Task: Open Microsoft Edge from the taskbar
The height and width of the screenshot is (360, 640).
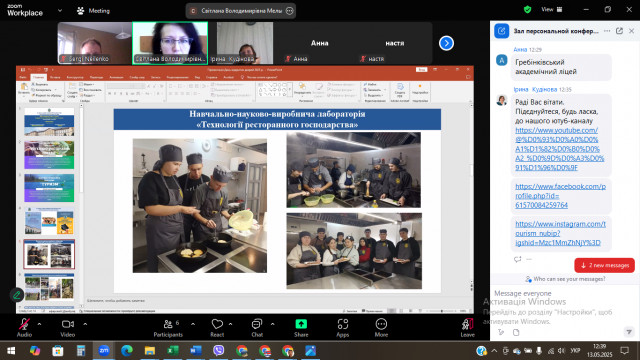Action: click(x=127, y=351)
